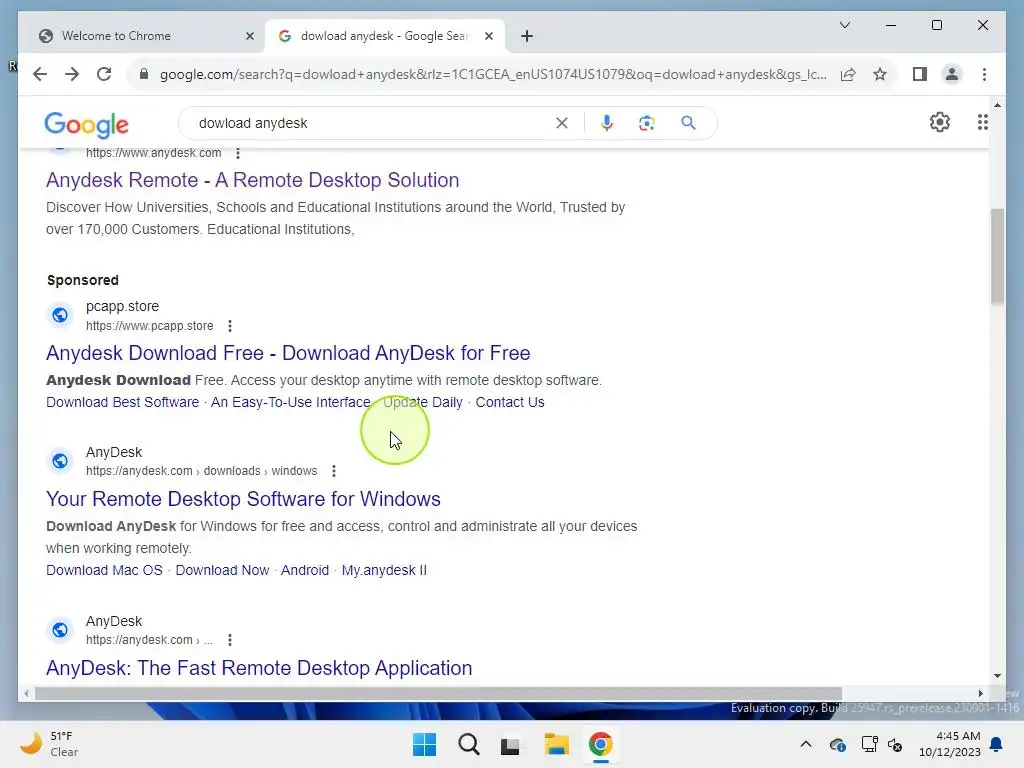This screenshot has width=1024, height=768.
Task: Reload the current page
Action: point(104,74)
